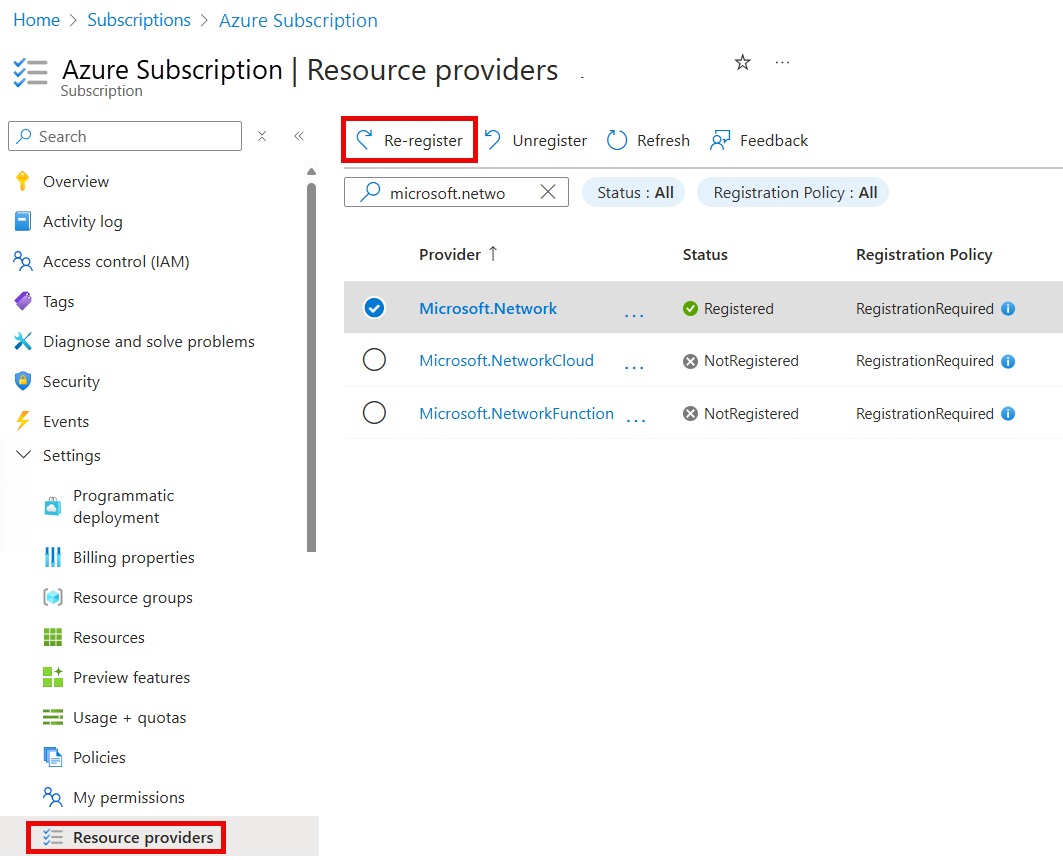Image resolution: width=1063 pixels, height=860 pixels.
Task: Go to Home breadcrumb
Action: coord(37,20)
